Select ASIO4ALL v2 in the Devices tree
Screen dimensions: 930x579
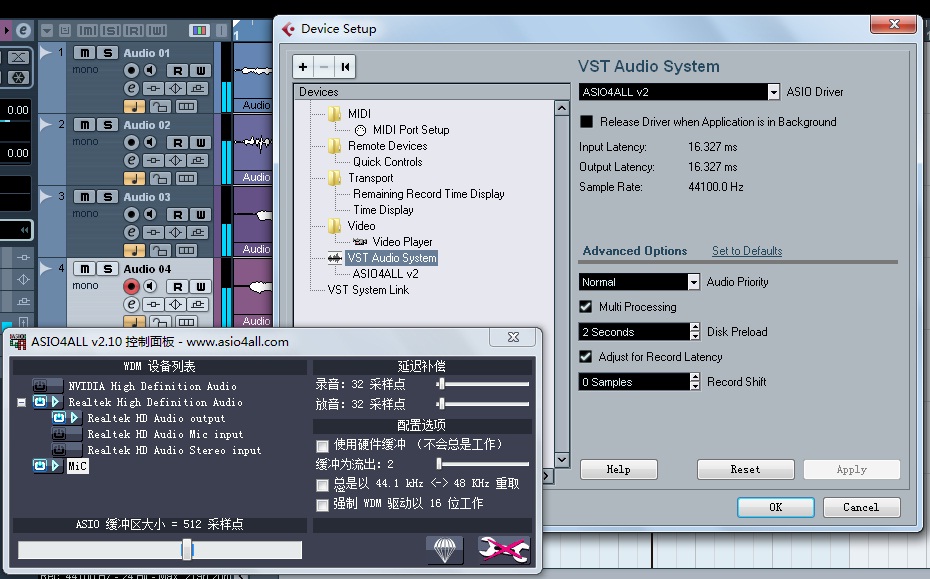click(386, 274)
